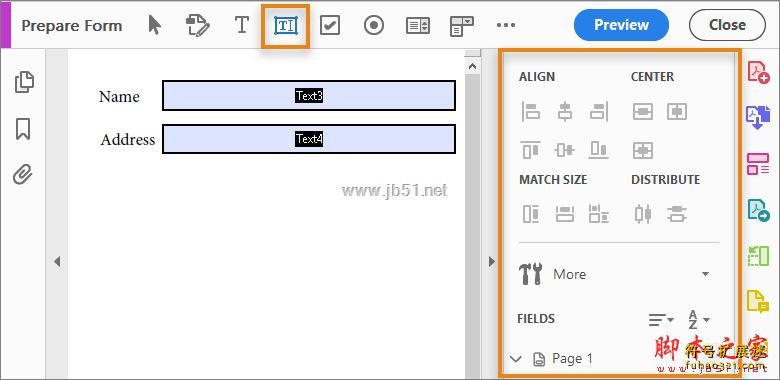Match width of selected fields
The height and width of the screenshot is (380, 780).
click(x=564, y=214)
